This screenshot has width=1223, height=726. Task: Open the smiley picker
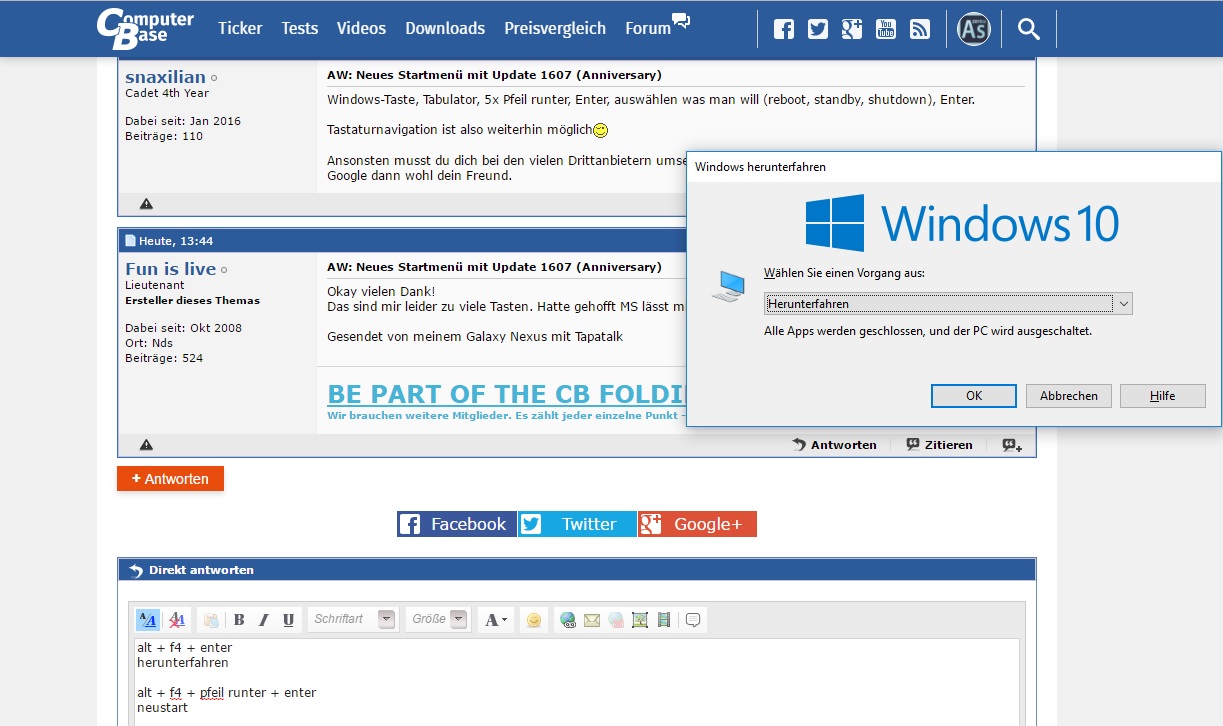(534, 620)
